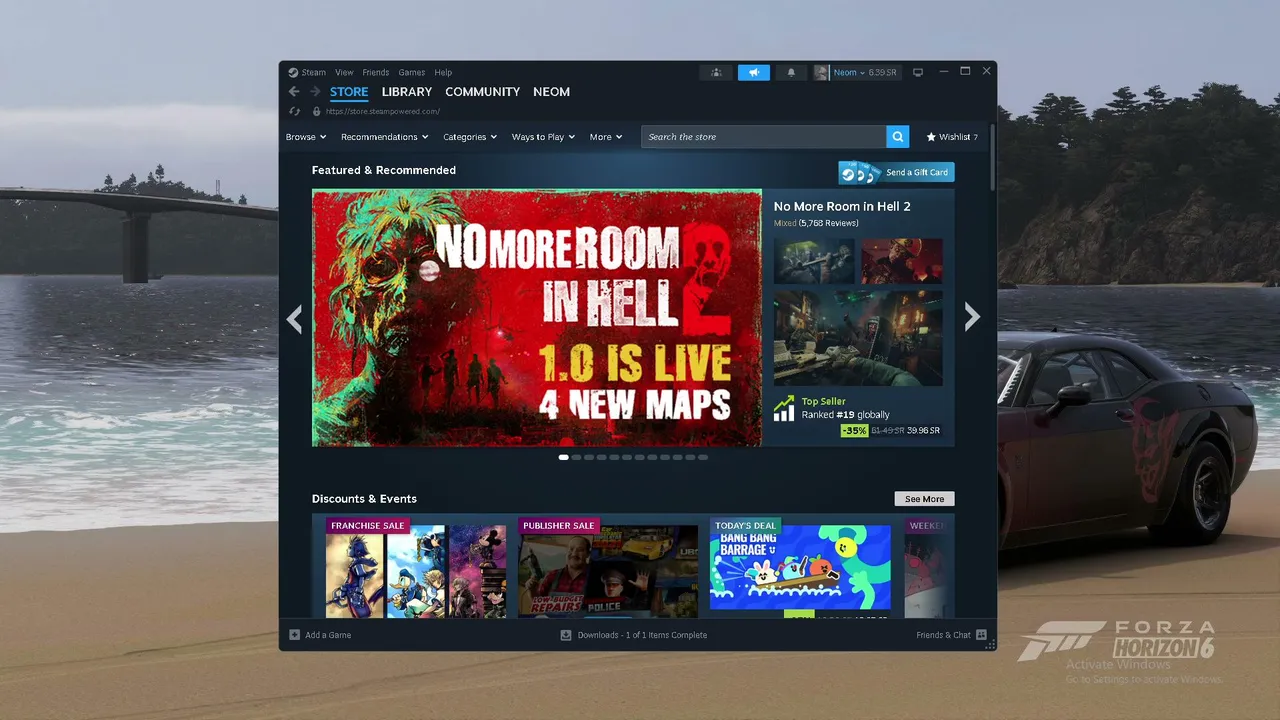This screenshot has height=720, width=1280.
Task: Open Friends & Chat
Action: coord(952,635)
